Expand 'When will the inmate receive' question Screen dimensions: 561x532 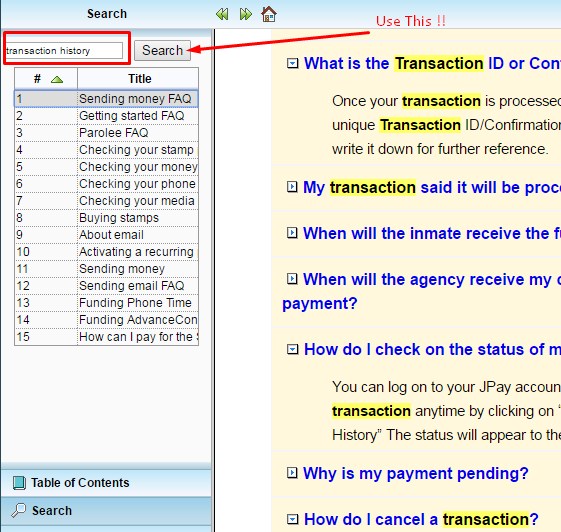[x=292, y=233]
